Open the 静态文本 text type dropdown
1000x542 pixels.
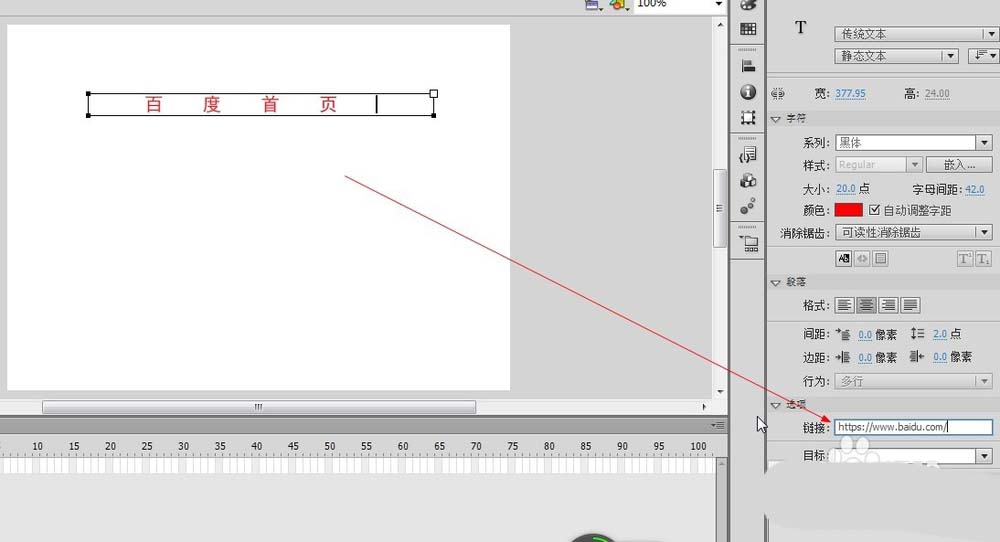click(x=896, y=56)
